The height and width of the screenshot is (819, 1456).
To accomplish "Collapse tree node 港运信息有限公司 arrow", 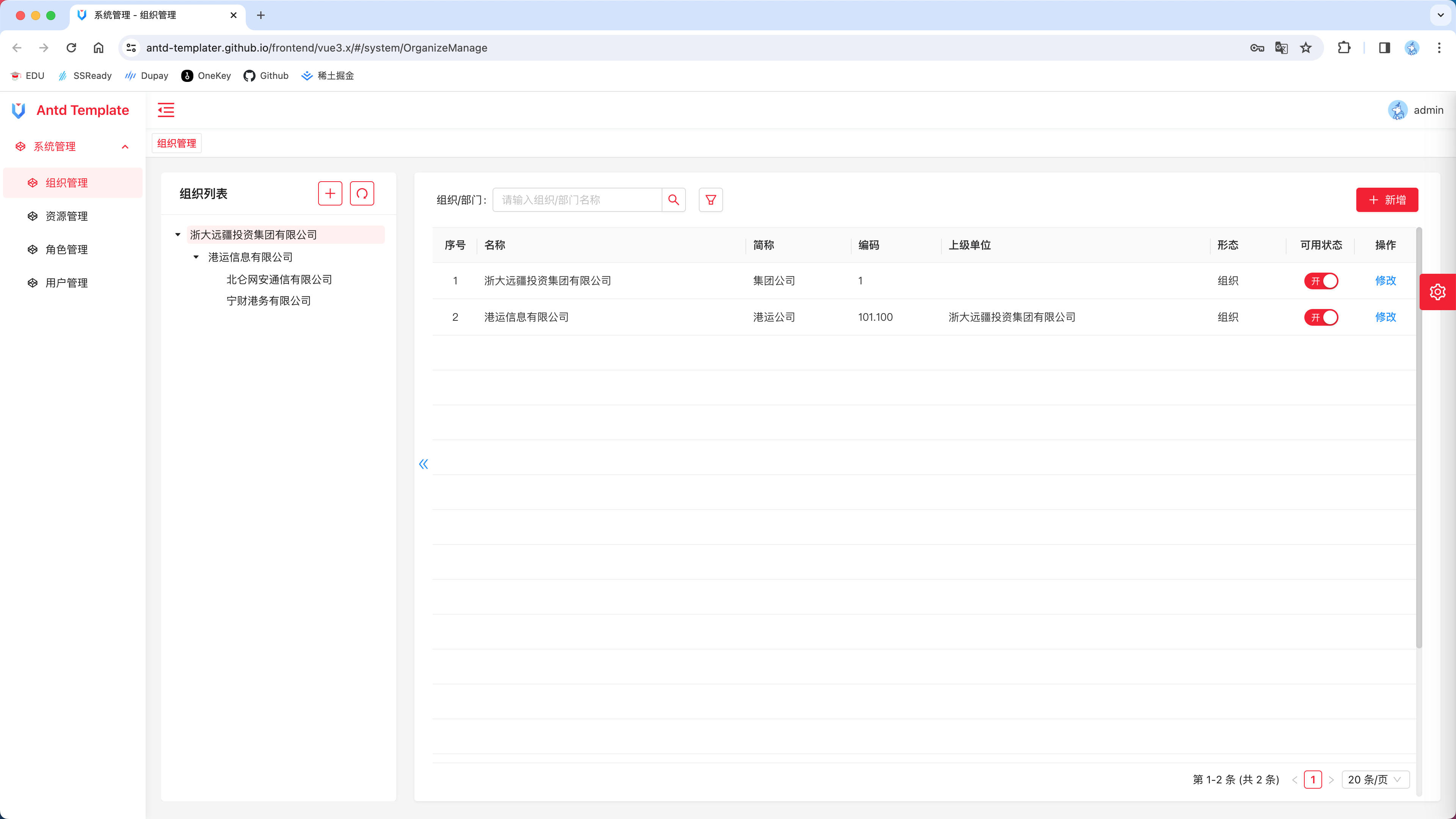I will pyautogui.click(x=196, y=257).
